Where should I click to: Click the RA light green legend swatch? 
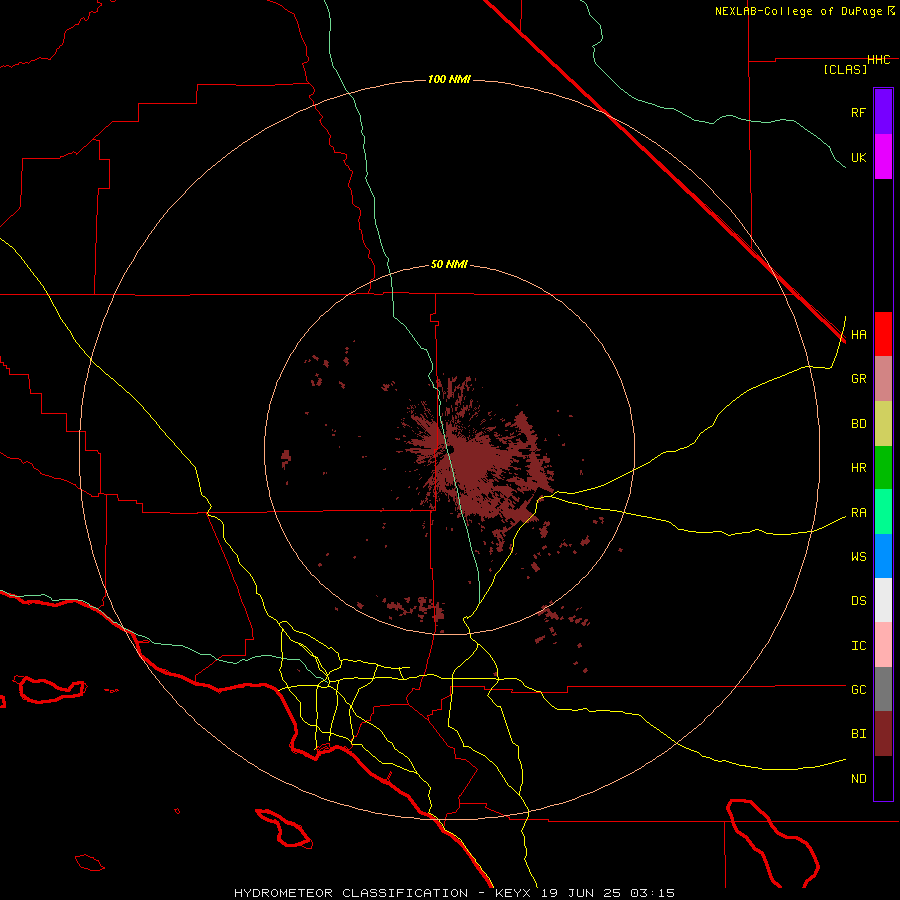pyautogui.click(x=883, y=512)
